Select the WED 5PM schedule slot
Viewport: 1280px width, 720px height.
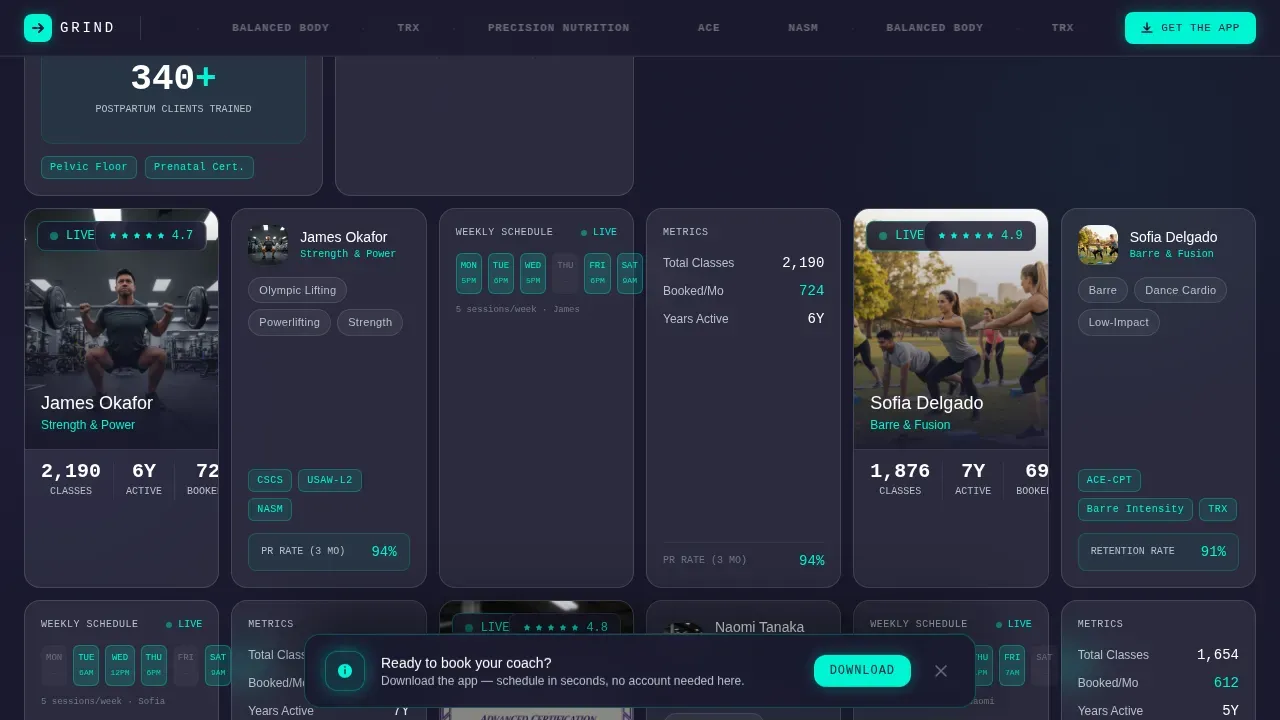point(533,273)
